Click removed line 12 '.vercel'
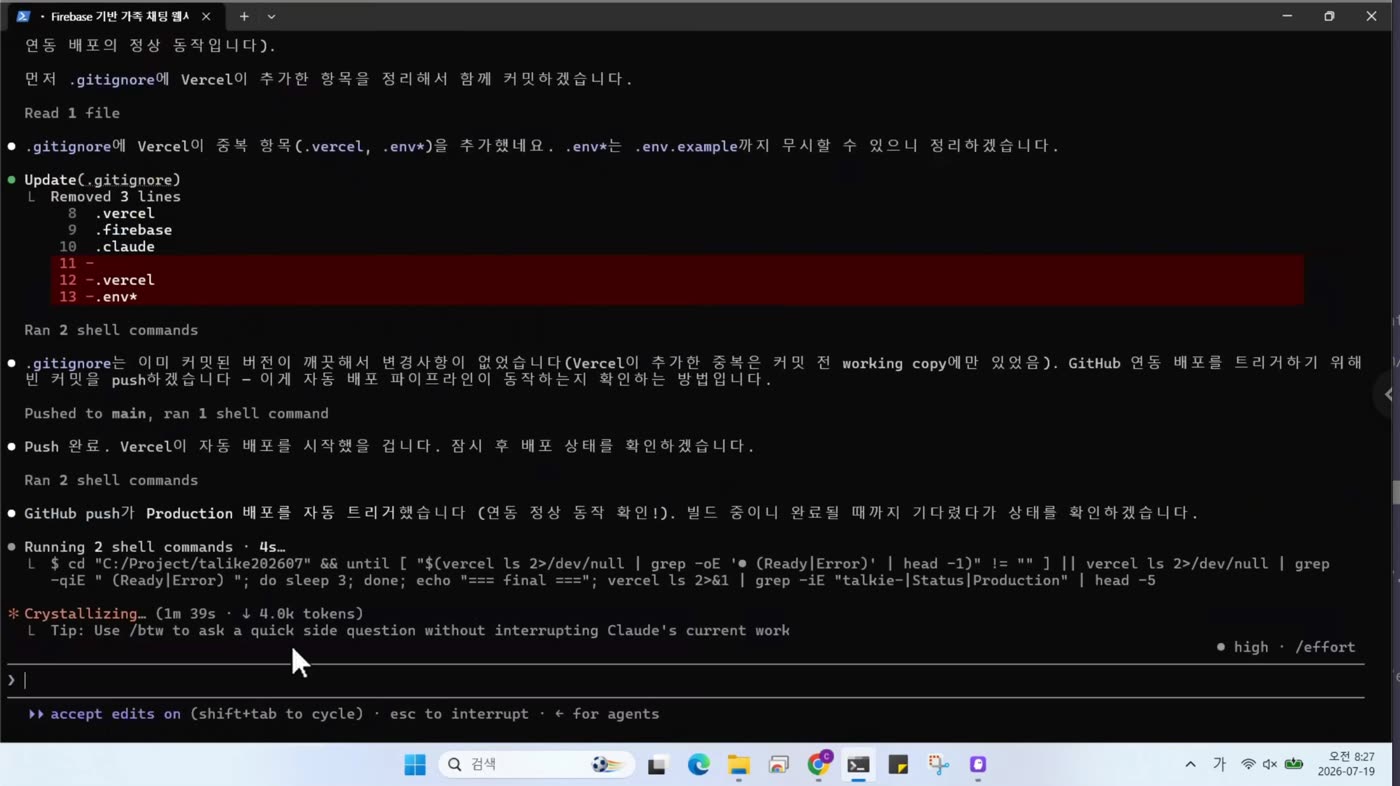The height and width of the screenshot is (786, 1400). tap(677, 280)
